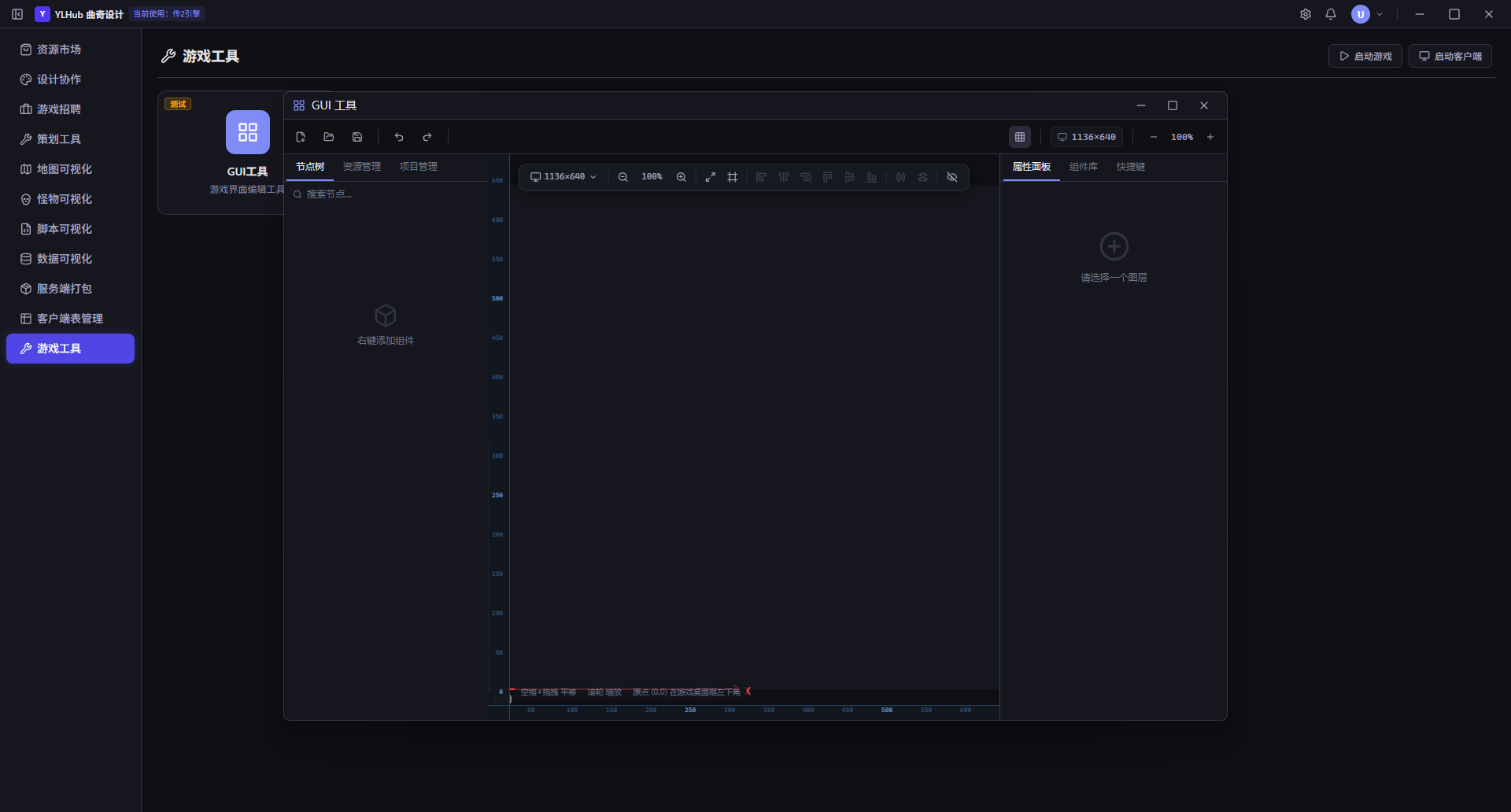This screenshot has height=812, width=1511.
Task: Open the 组件库 tab
Action: [1084, 167]
